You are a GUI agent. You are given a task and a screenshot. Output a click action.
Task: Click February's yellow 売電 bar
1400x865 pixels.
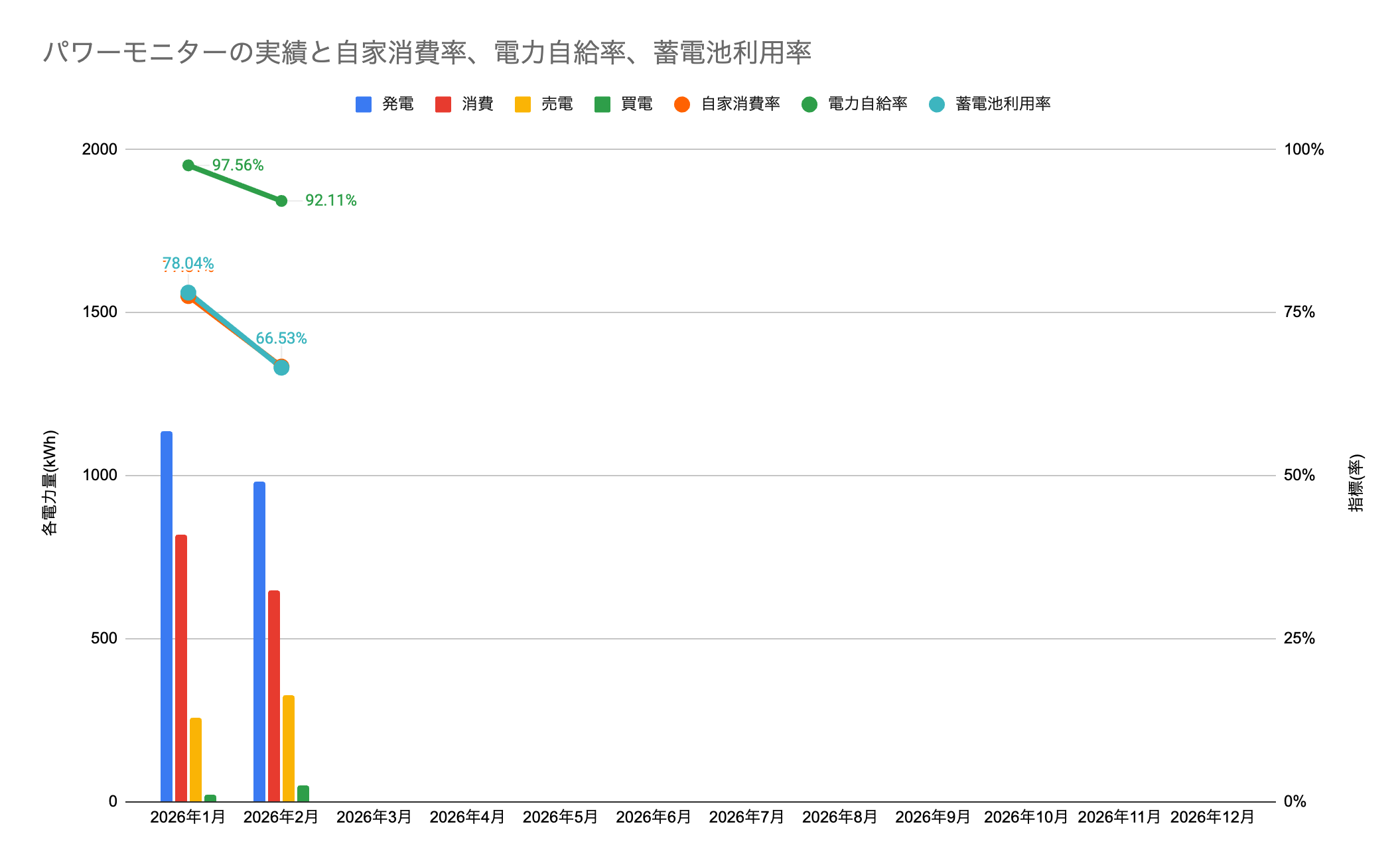tap(289, 748)
